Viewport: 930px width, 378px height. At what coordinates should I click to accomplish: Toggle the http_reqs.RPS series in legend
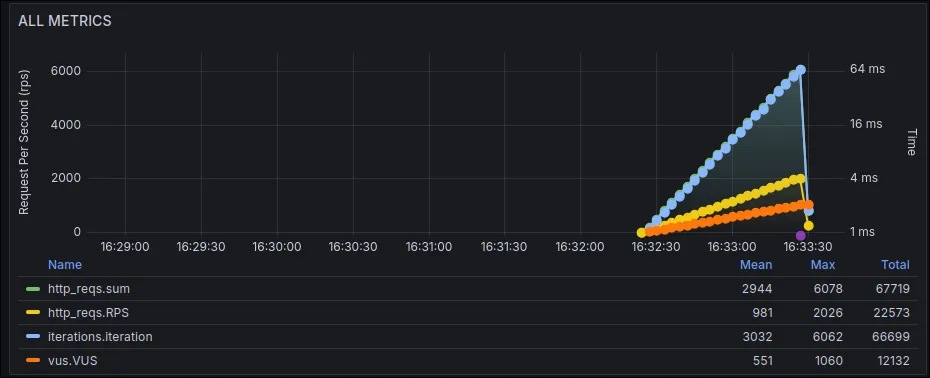pyautogui.click(x=88, y=313)
